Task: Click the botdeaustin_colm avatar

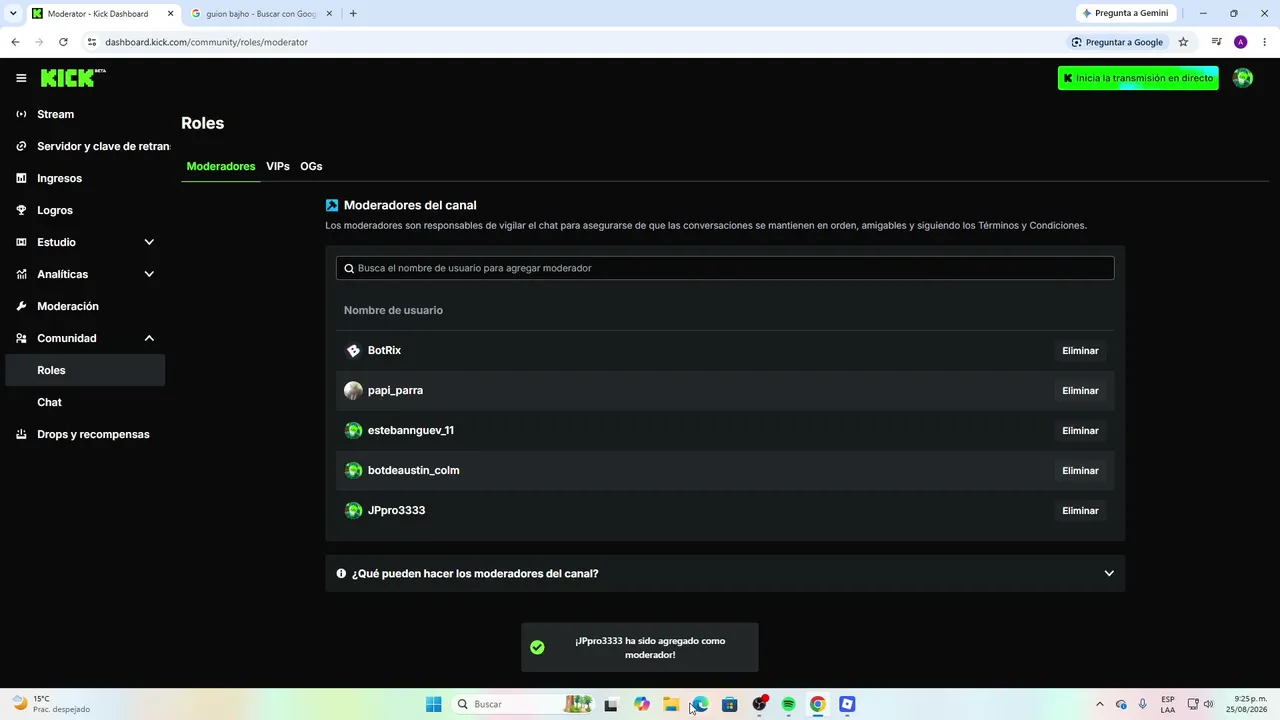Action: 353,470
